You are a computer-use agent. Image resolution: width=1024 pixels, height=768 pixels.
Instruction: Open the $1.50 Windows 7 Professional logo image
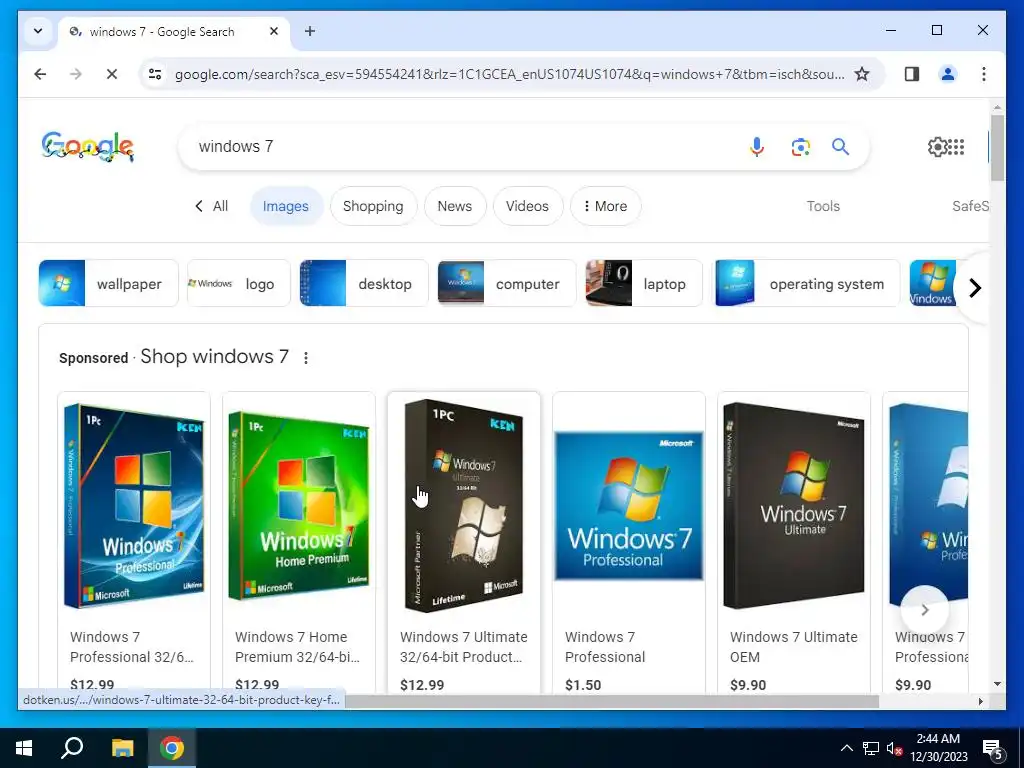pyautogui.click(x=629, y=505)
